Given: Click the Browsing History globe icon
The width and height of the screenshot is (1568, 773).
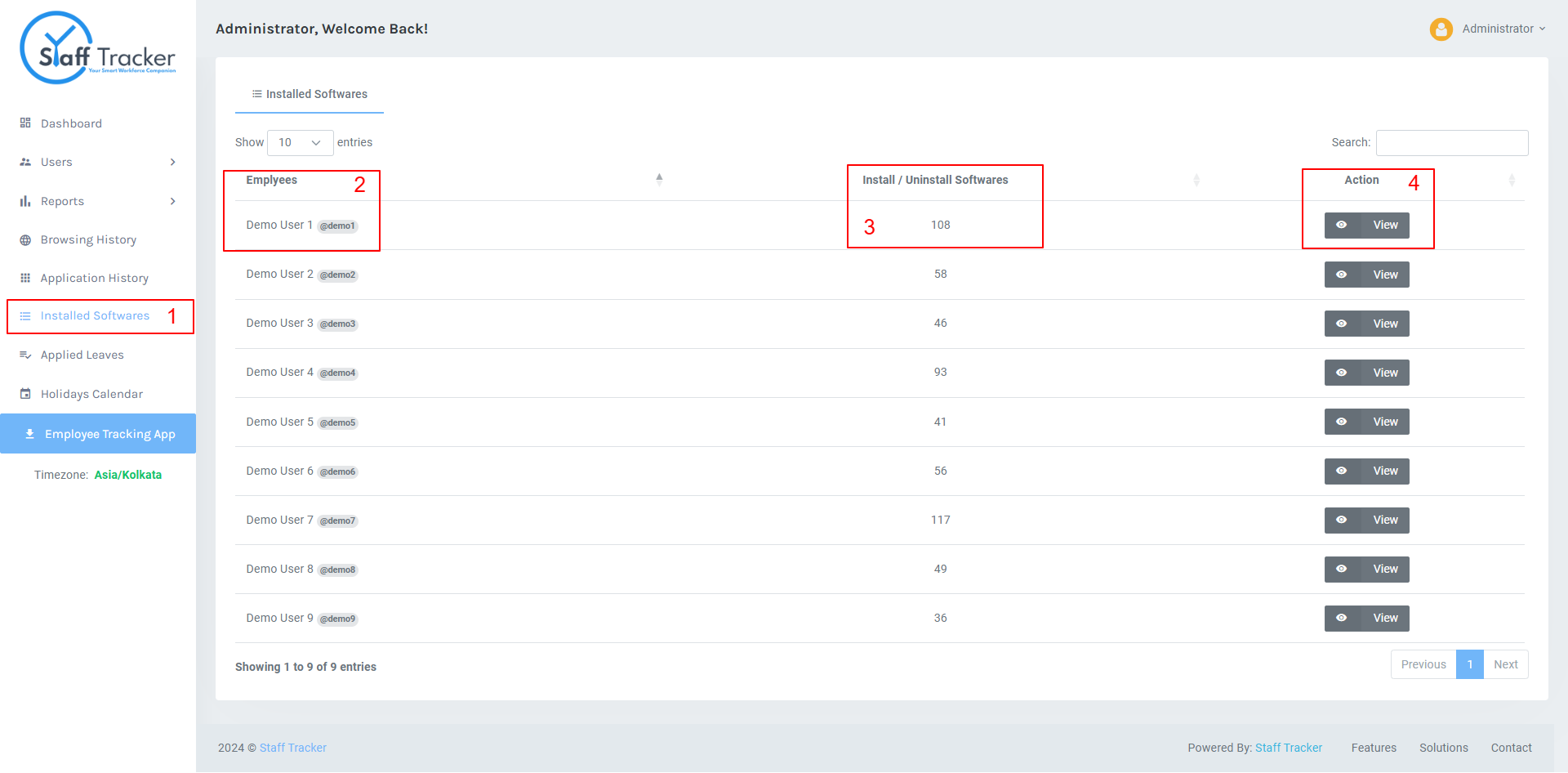Looking at the screenshot, I should click(x=25, y=240).
